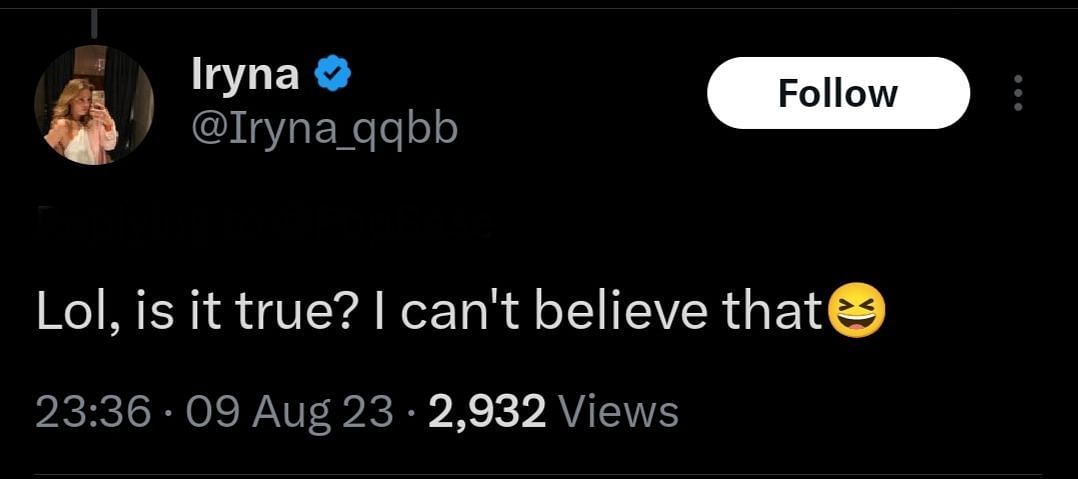The image size is (1078, 479).
Task: Click the Follow button
Action: pos(838,93)
